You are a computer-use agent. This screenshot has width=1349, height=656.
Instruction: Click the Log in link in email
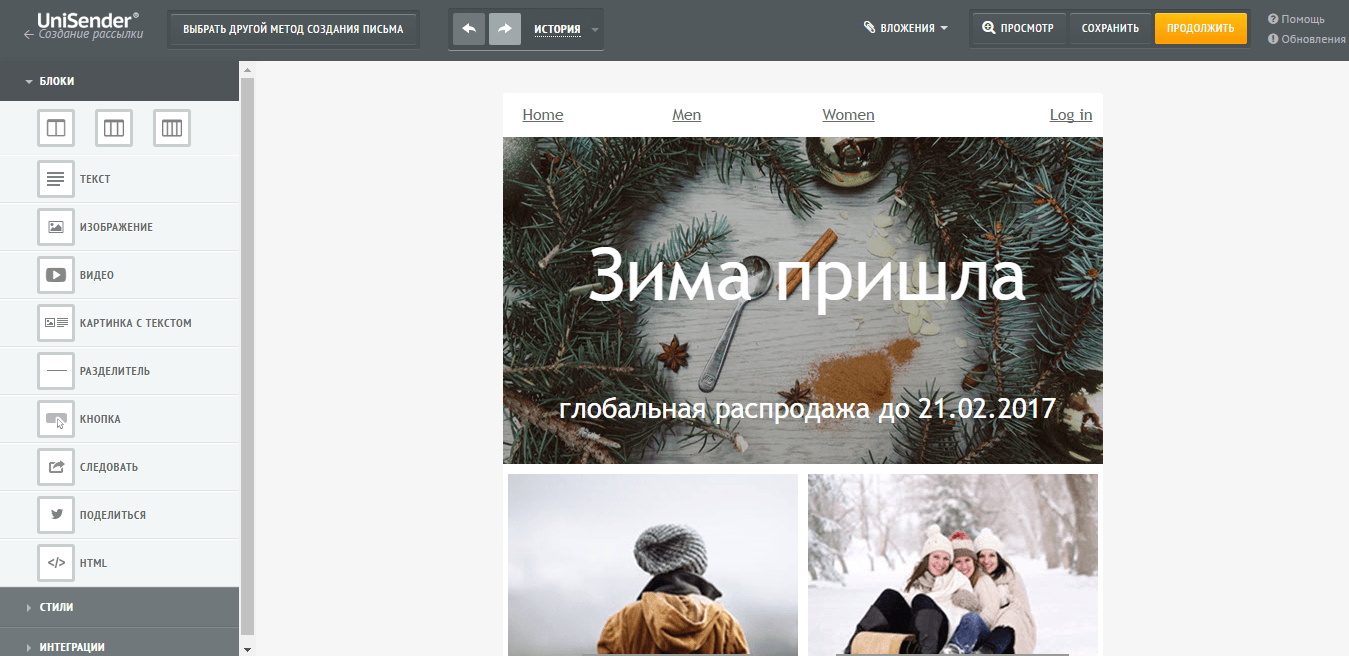point(1071,115)
